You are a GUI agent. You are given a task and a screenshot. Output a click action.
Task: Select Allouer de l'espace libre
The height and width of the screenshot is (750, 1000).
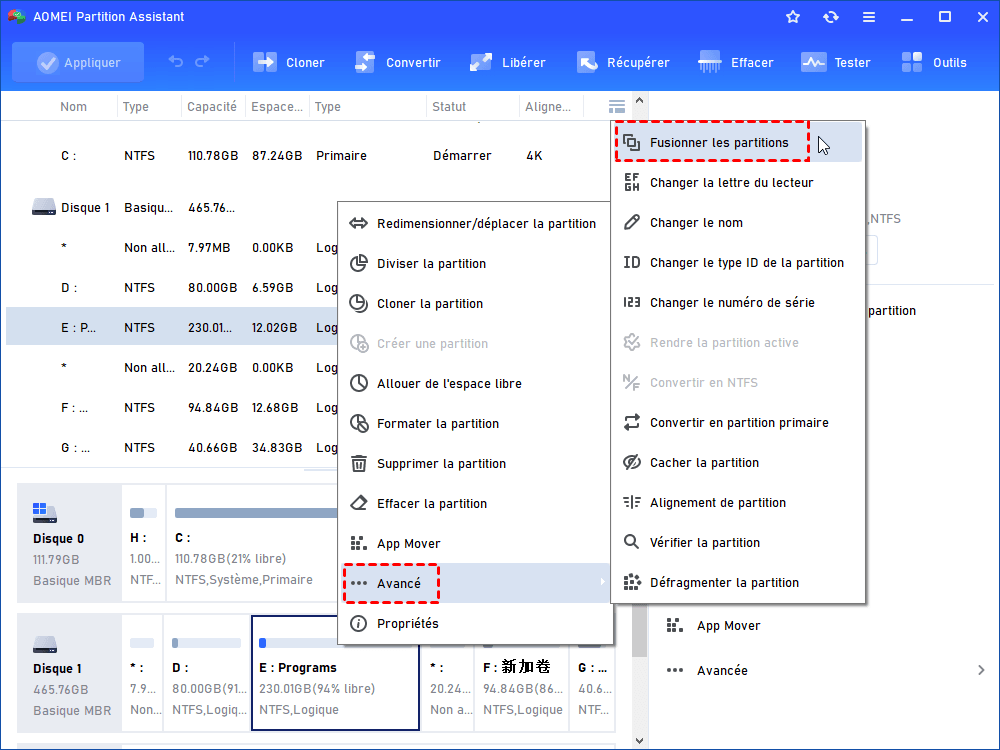475,383
